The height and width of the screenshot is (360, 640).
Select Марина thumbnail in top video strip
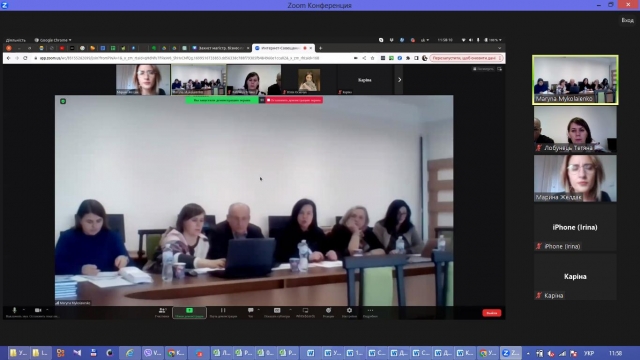(143, 80)
